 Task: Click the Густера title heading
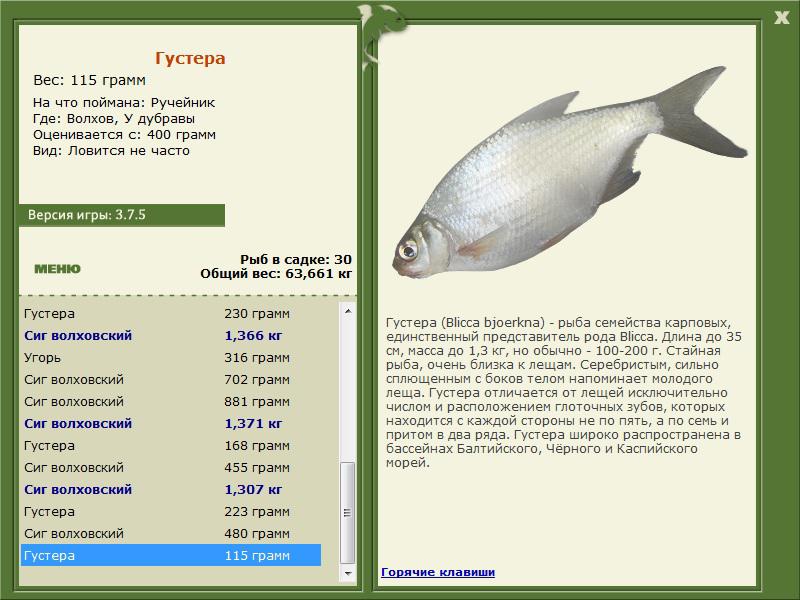point(190,58)
